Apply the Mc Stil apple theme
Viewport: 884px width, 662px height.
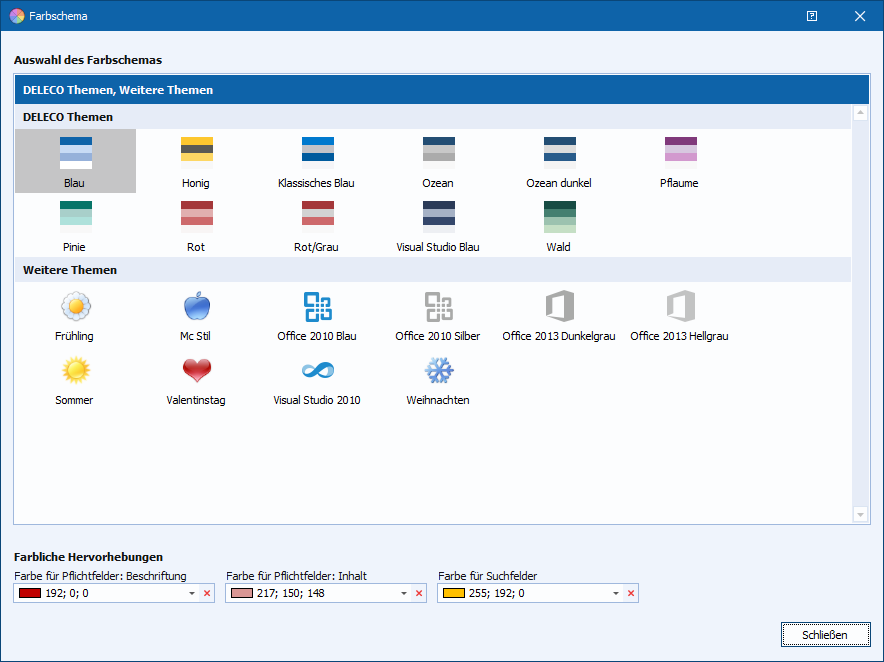[196, 307]
